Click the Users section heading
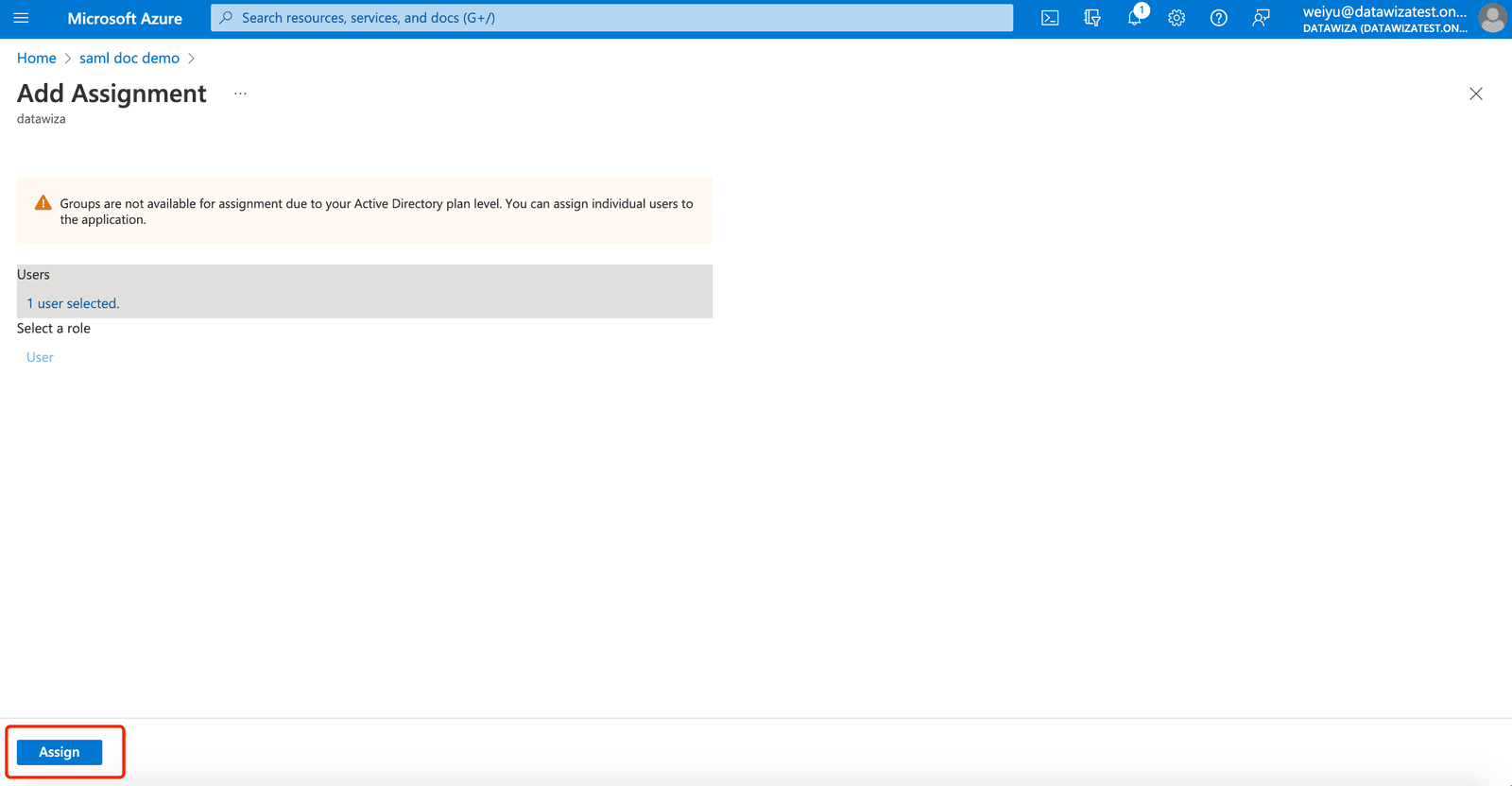This screenshot has width=1512, height=786. 33,274
